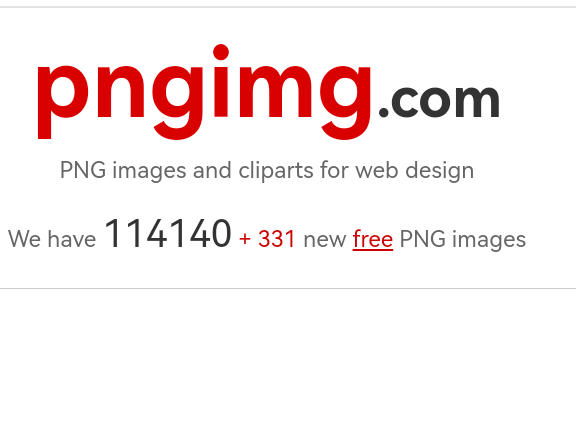This screenshot has width=576, height=446.
Task: Click the dark ".com" part of logo
Action: (439, 101)
